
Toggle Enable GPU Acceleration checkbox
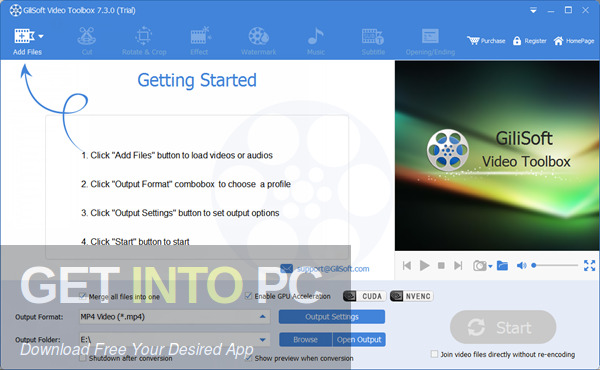tap(249, 296)
